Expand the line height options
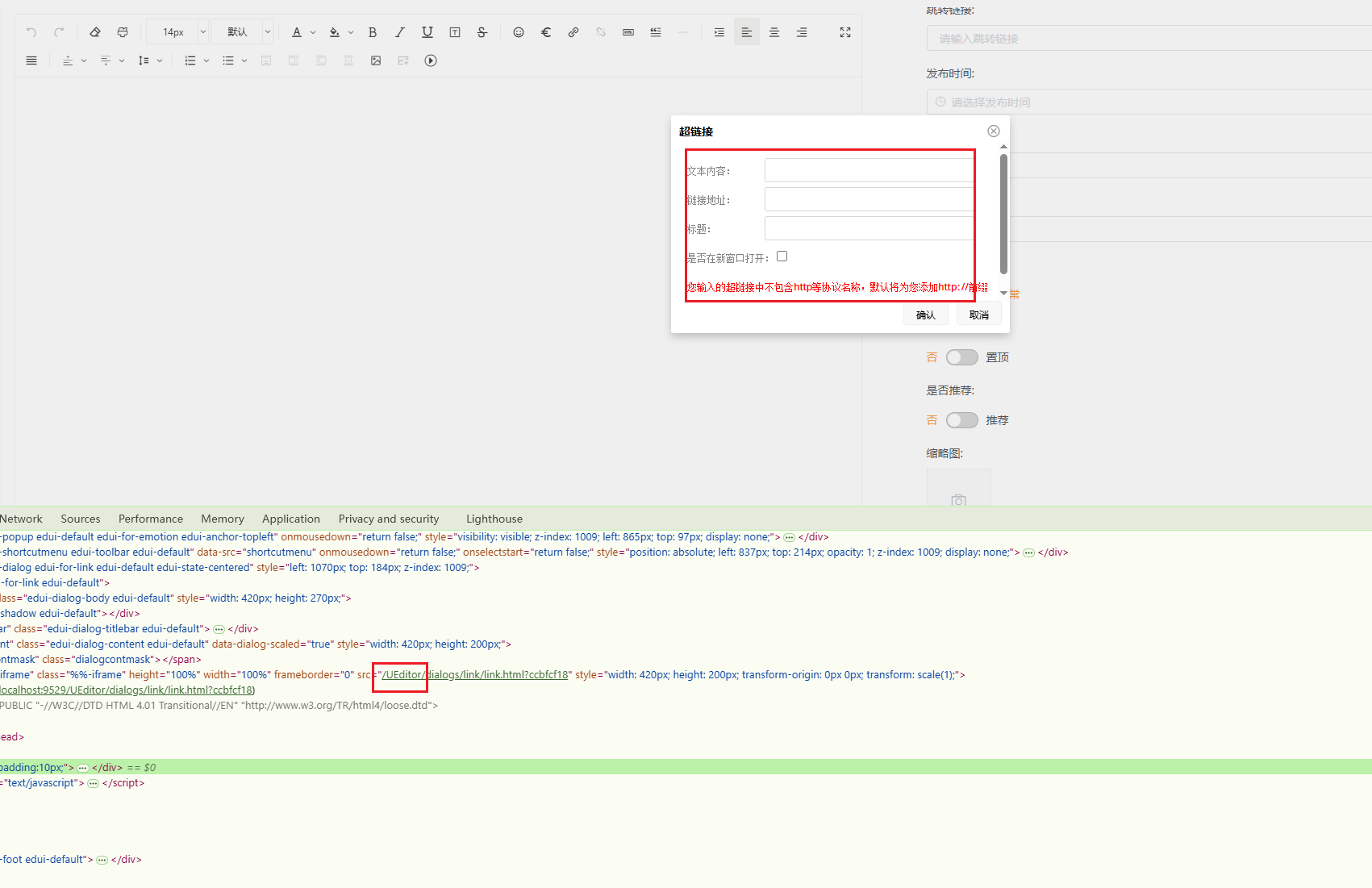The width and height of the screenshot is (1372, 888). click(160, 60)
